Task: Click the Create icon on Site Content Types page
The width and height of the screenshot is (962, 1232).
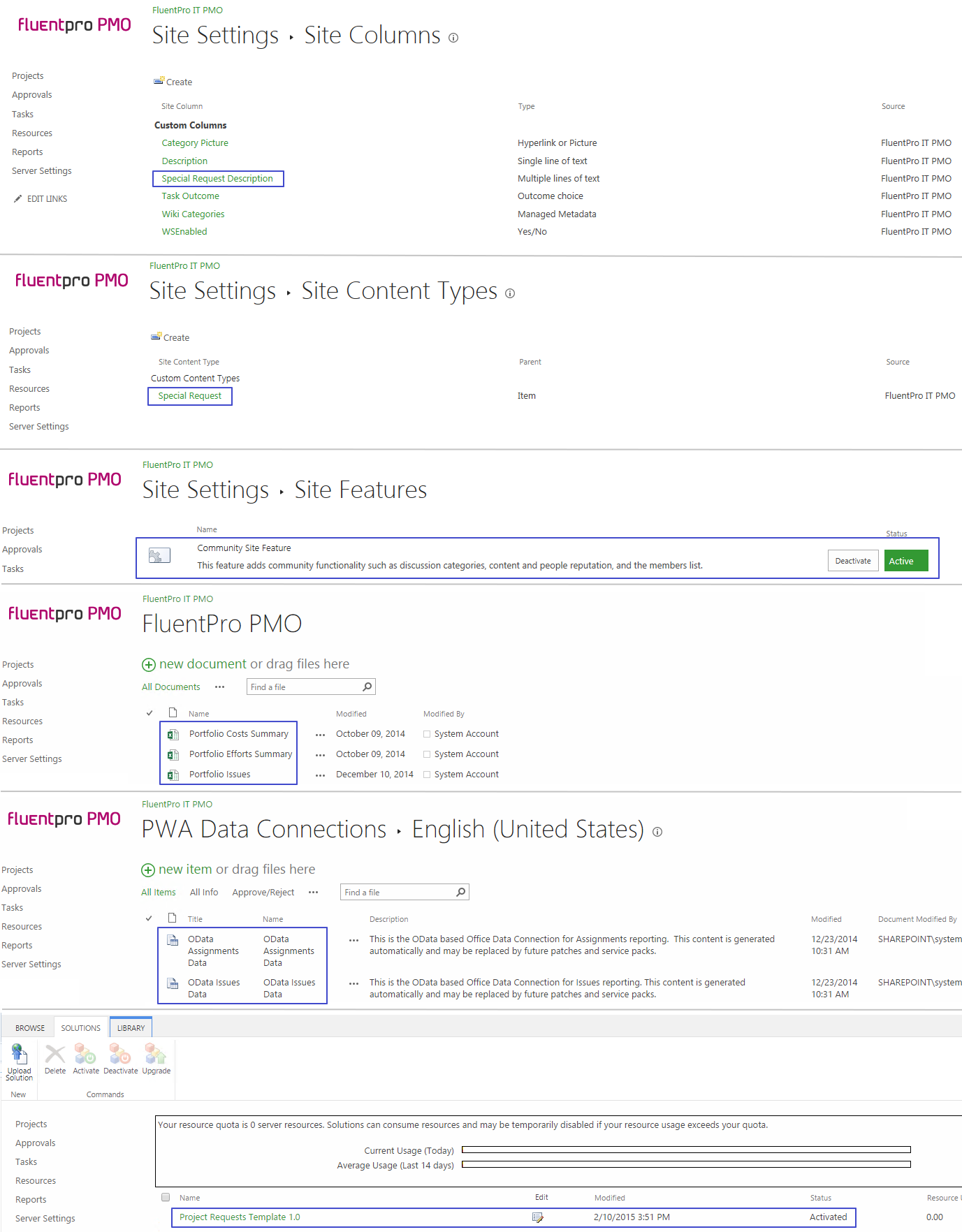Action: click(156, 337)
